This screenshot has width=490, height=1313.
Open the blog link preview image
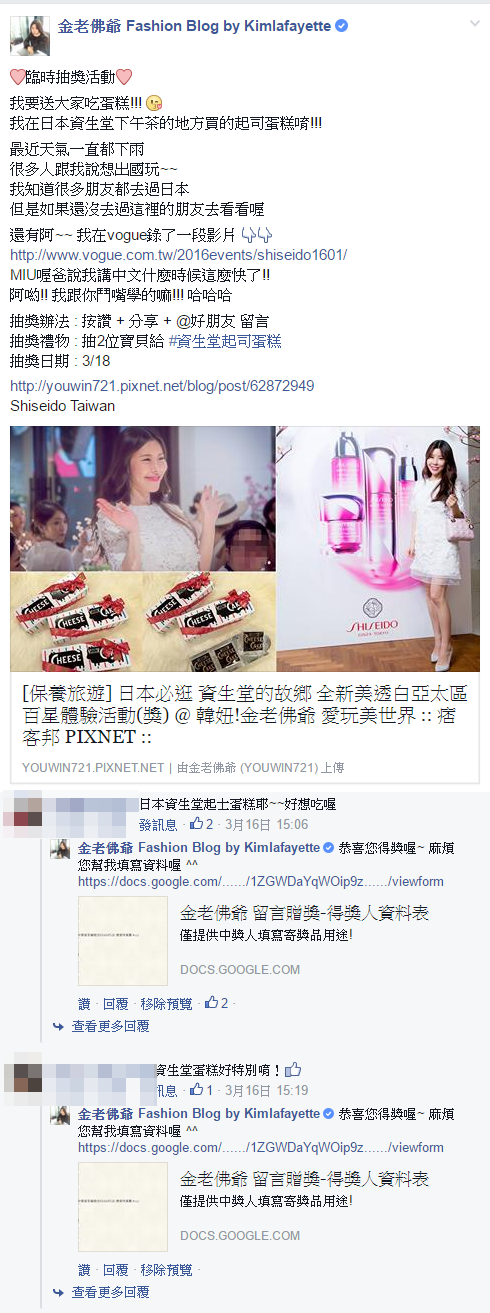[x=245, y=549]
